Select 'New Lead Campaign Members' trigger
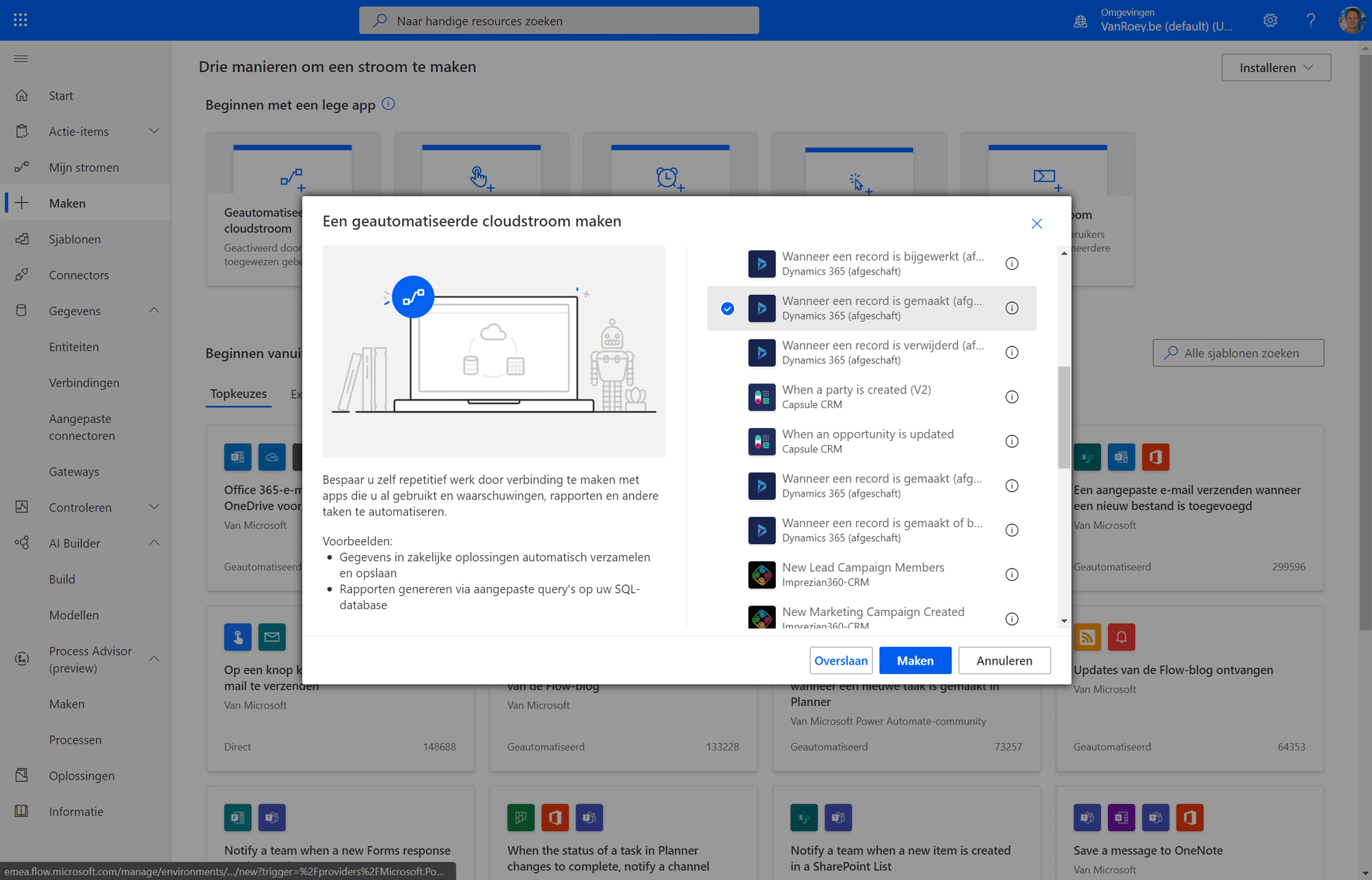1372x880 pixels. tap(871, 575)
